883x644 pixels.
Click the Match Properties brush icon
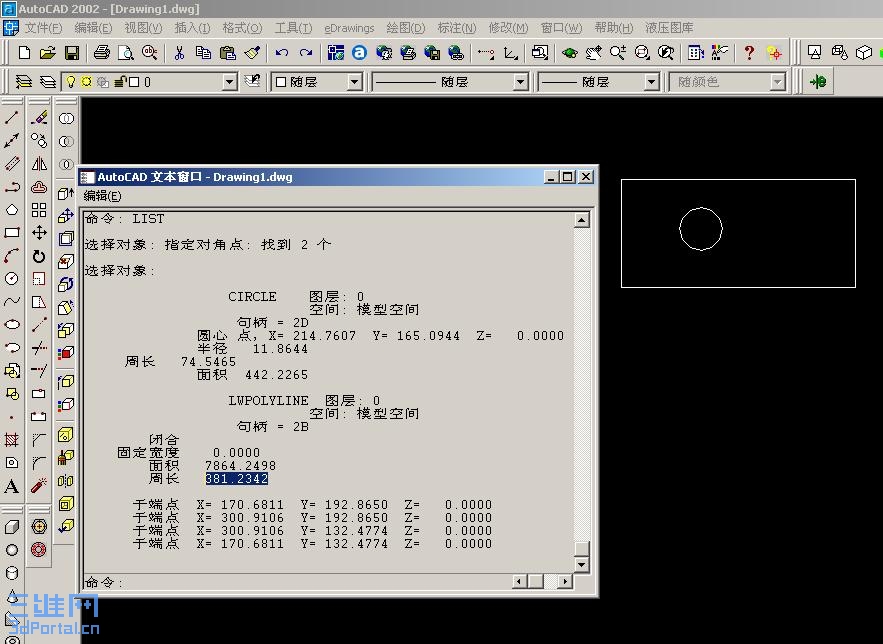[252, 53]
